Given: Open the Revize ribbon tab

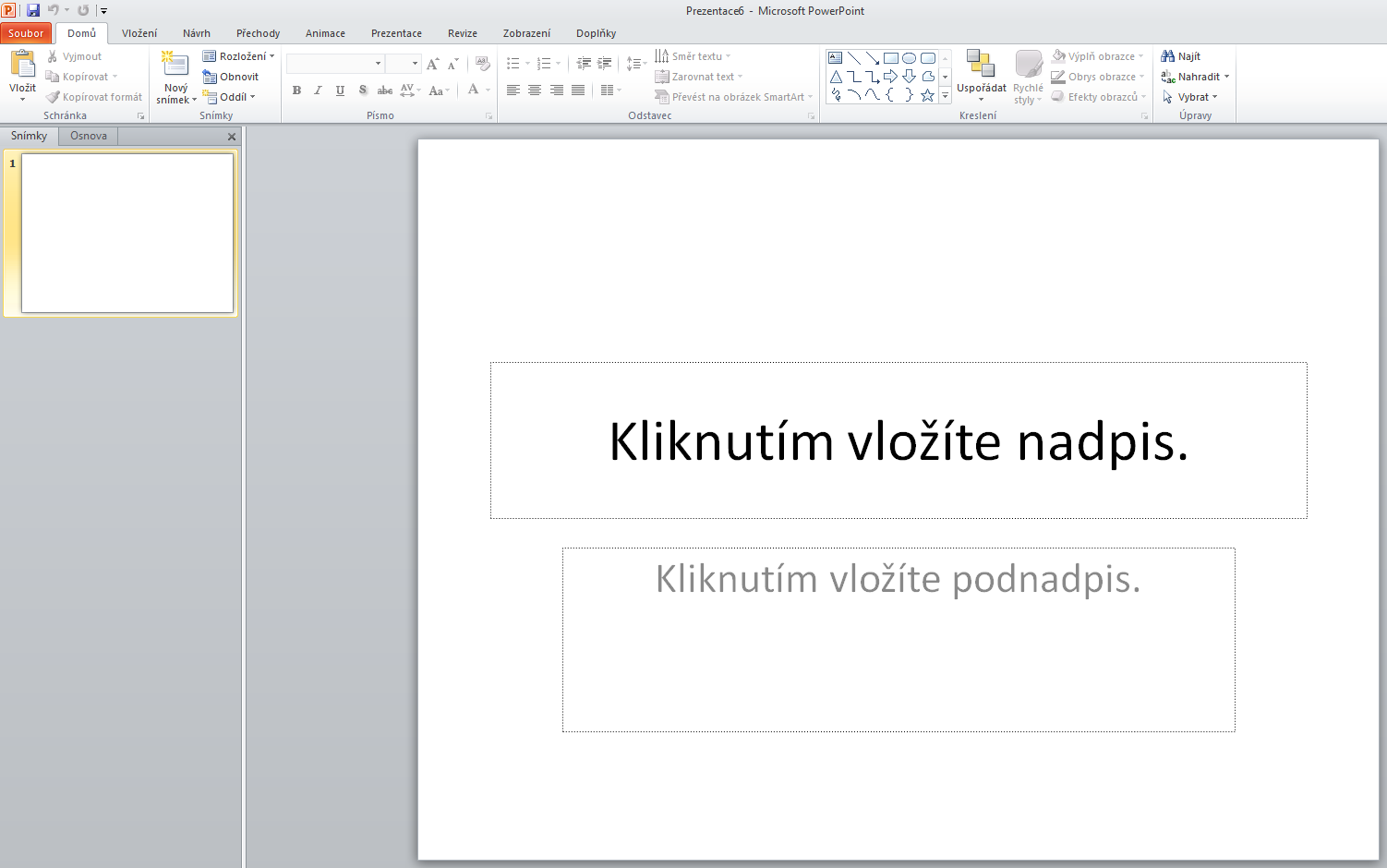Looking at the screenshot, I should (463, 33).
